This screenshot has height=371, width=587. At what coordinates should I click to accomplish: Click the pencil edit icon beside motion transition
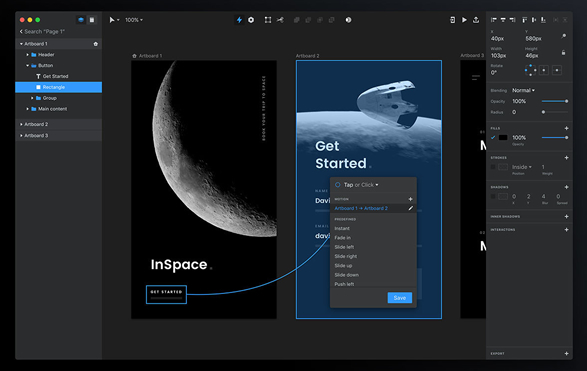[x=411, y=208]
